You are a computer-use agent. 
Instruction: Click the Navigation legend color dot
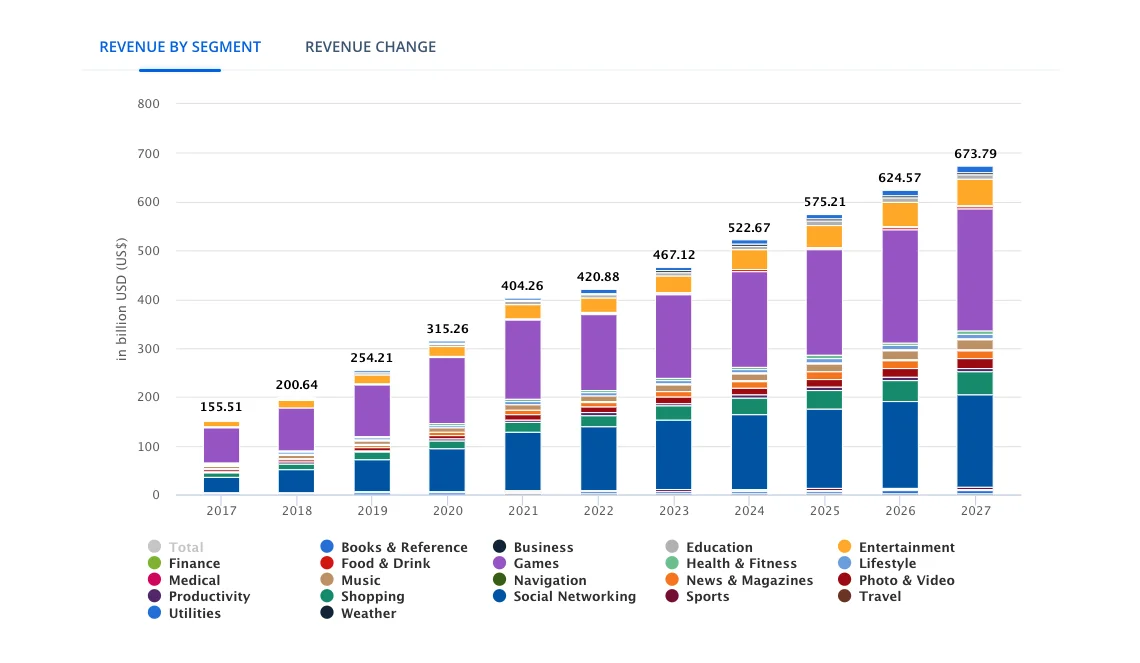point(502,580)
